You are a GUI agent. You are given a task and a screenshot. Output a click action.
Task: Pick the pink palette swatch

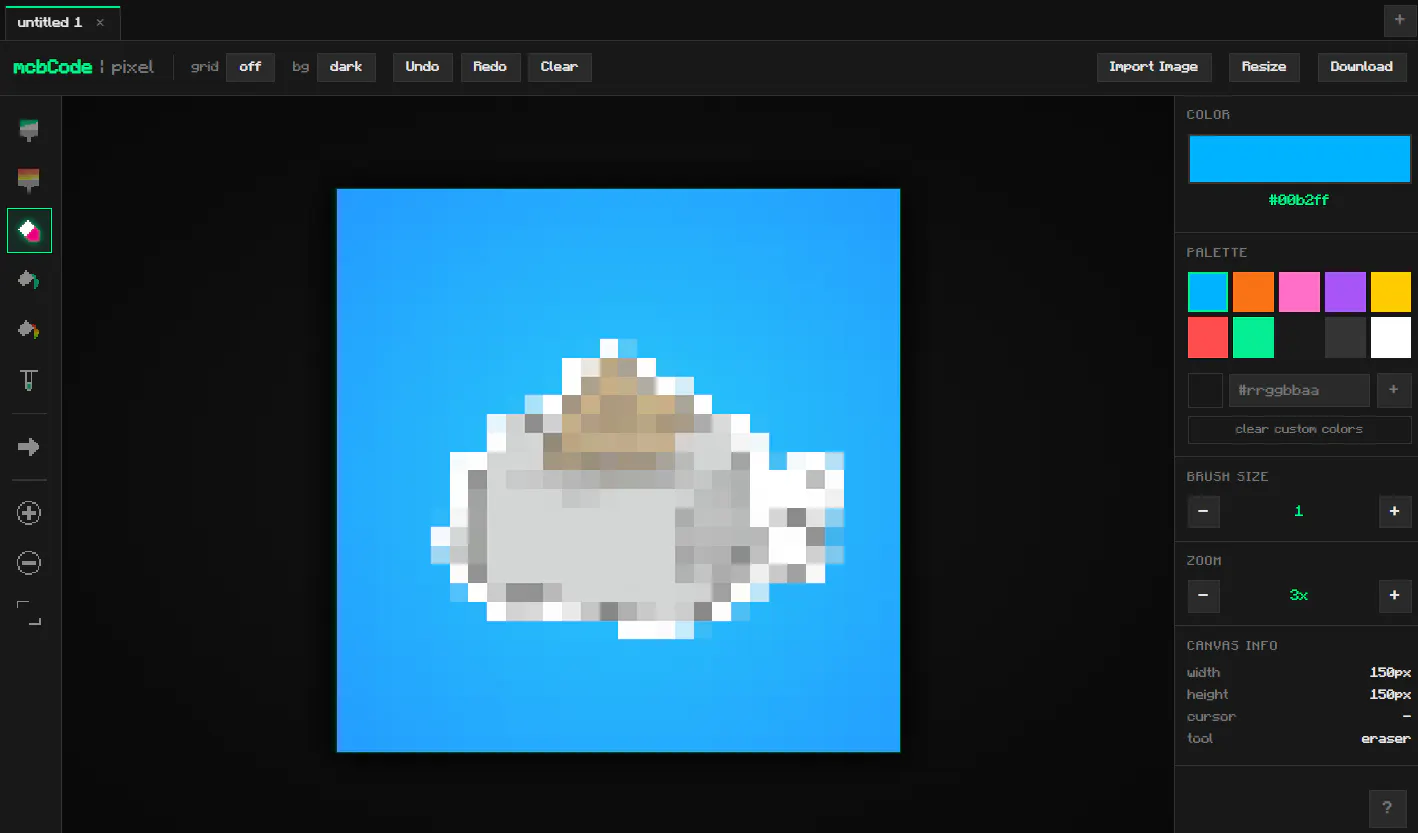click(1299, 292)
